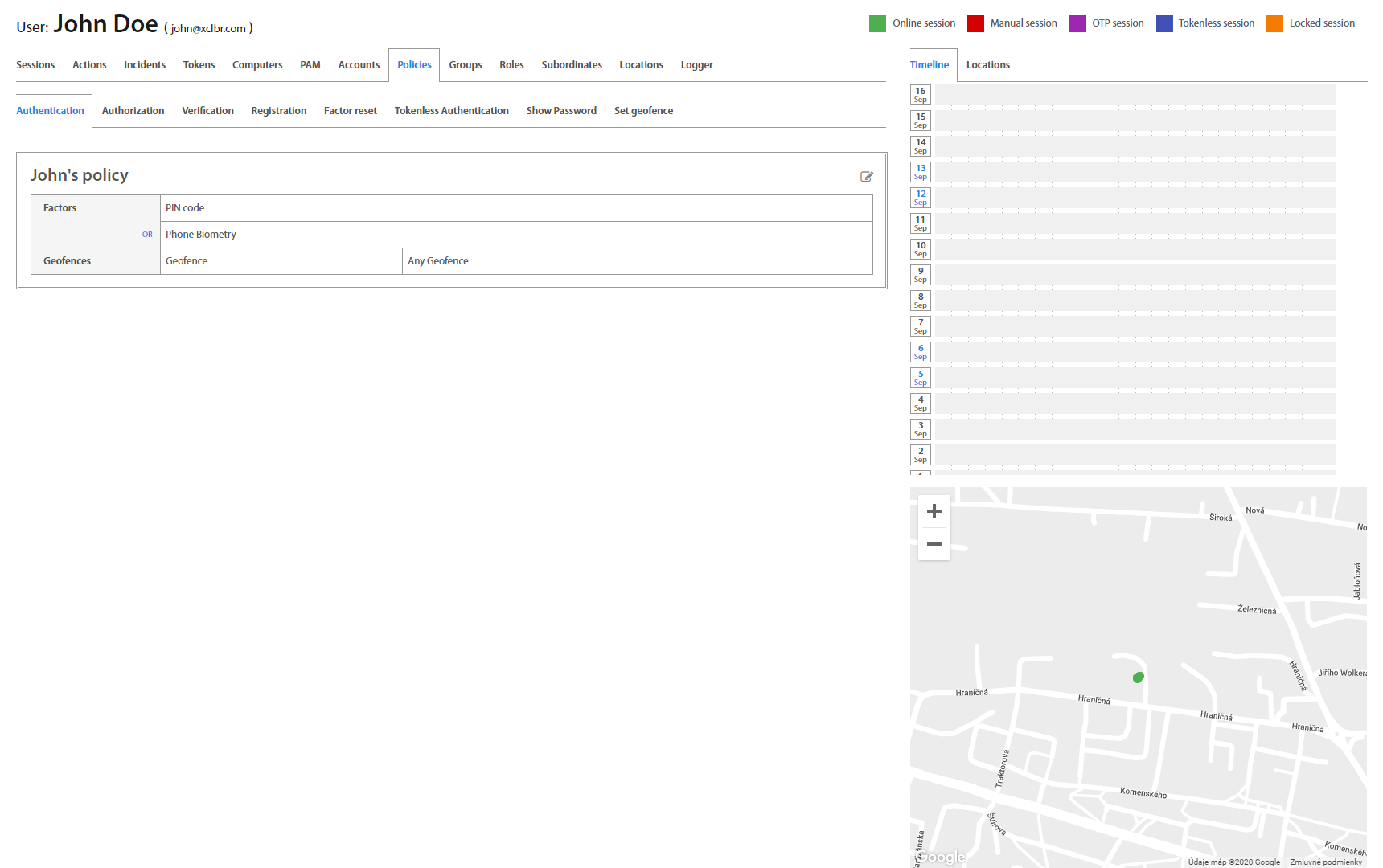Switch to the Locations tab beside Timeline
The image size is (1383, 868).
click(x=987, y=65)
